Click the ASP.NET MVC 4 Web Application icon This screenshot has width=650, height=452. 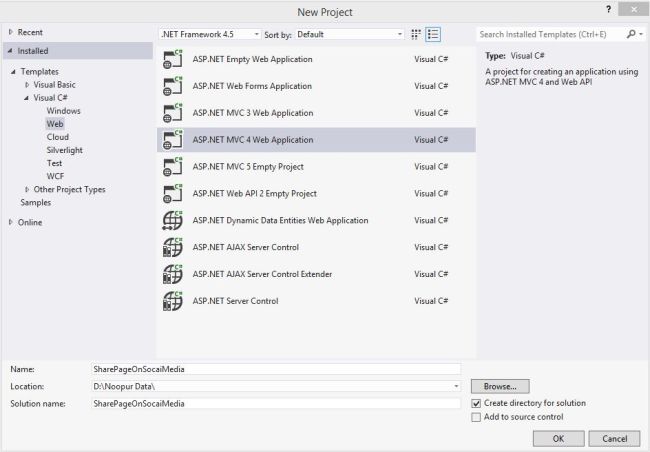[172, 140]
